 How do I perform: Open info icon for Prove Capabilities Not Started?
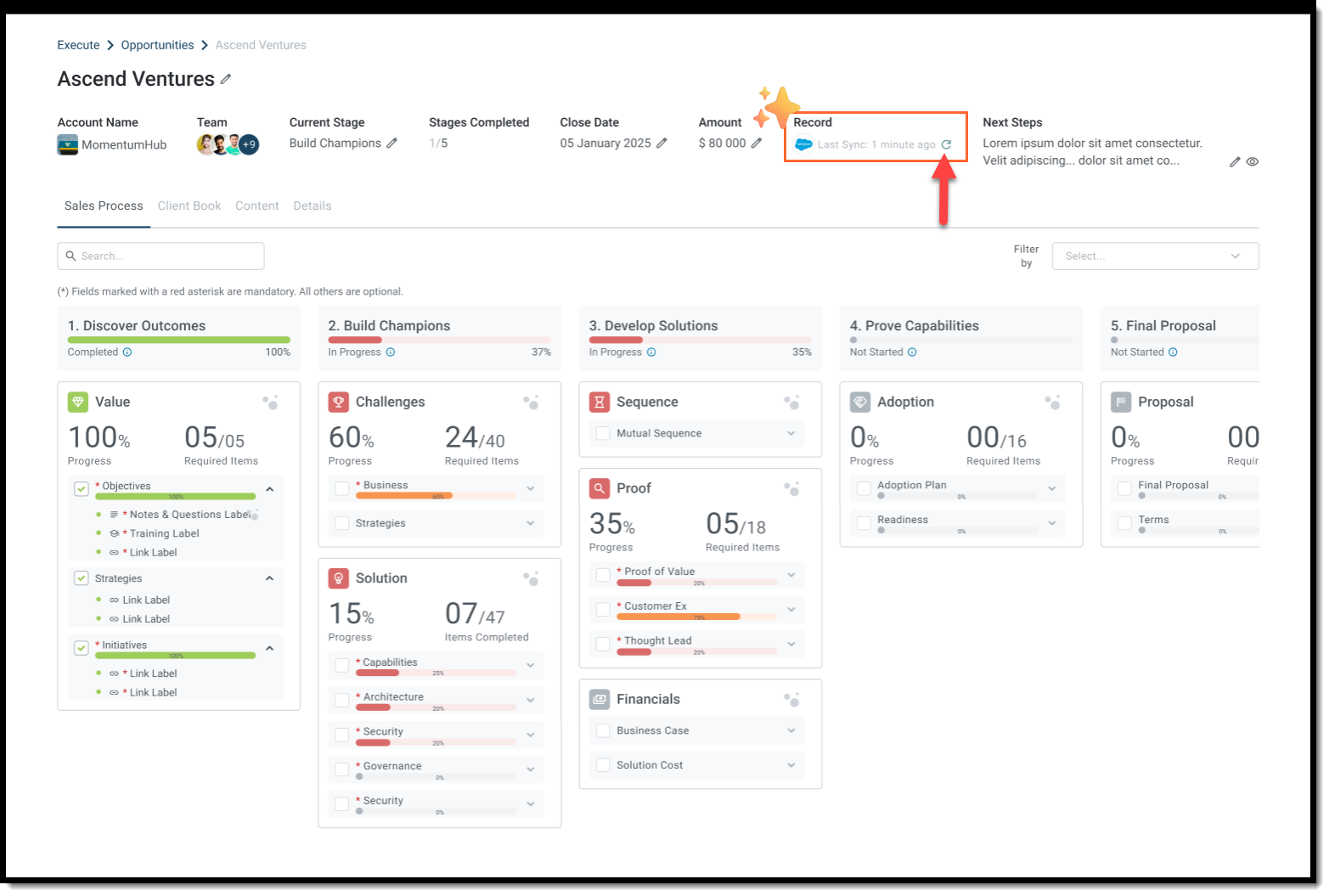pyautogui.click(x=912, y=352)
